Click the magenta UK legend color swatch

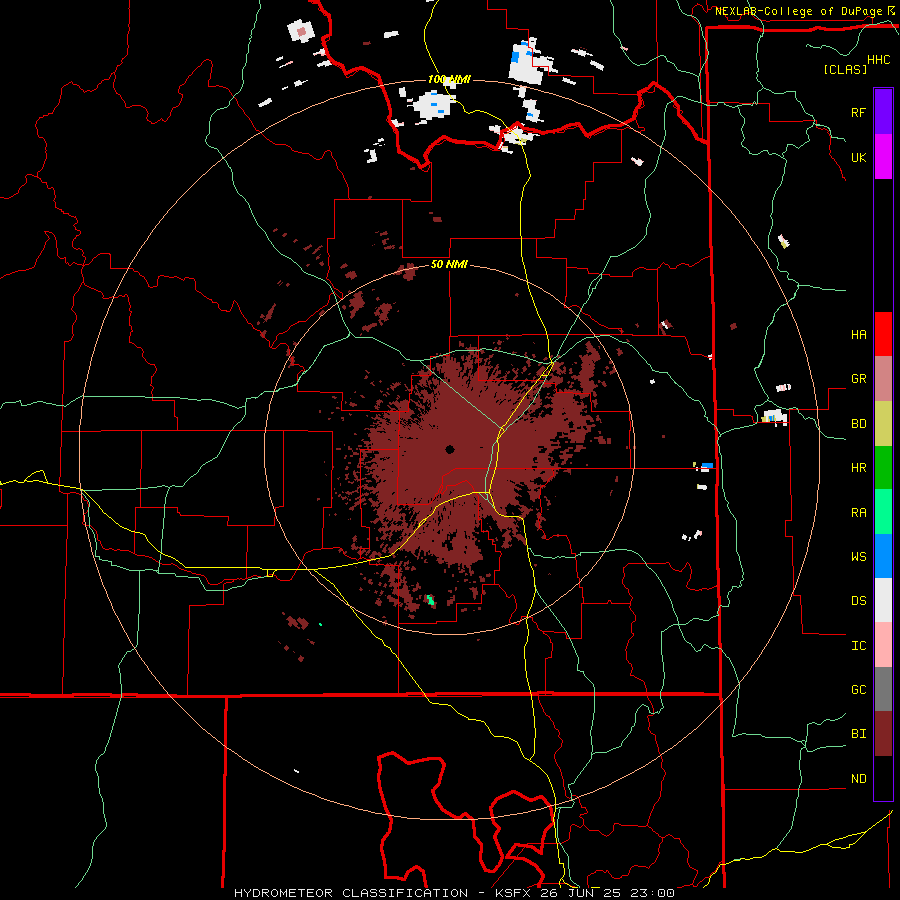tap(883, 157)
